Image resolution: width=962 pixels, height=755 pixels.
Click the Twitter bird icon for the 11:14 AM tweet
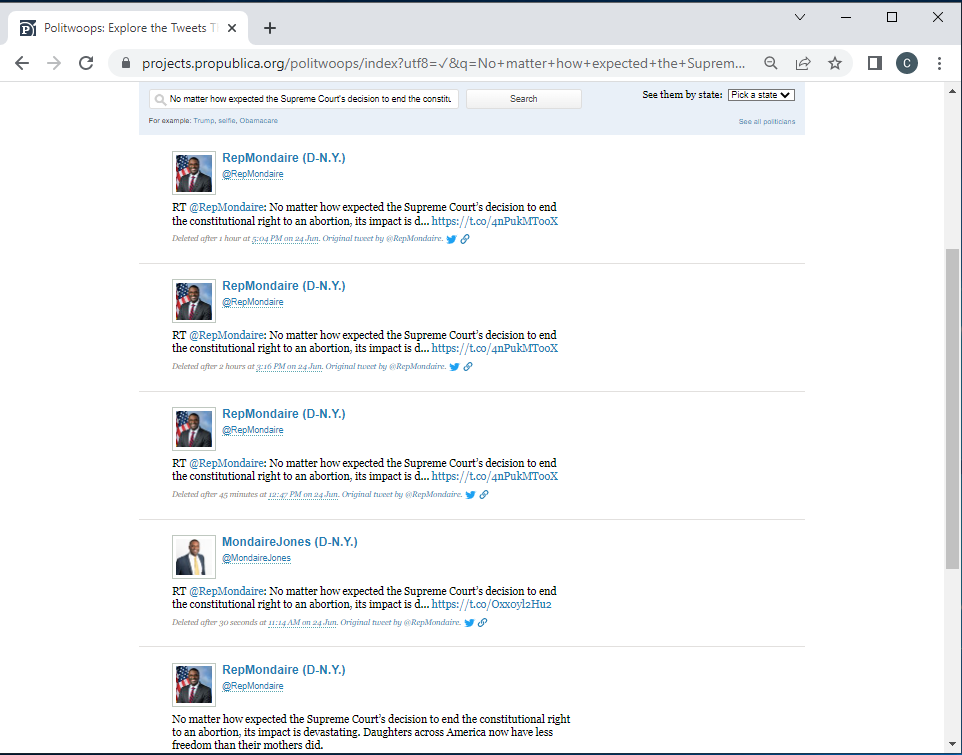[469, 623]
